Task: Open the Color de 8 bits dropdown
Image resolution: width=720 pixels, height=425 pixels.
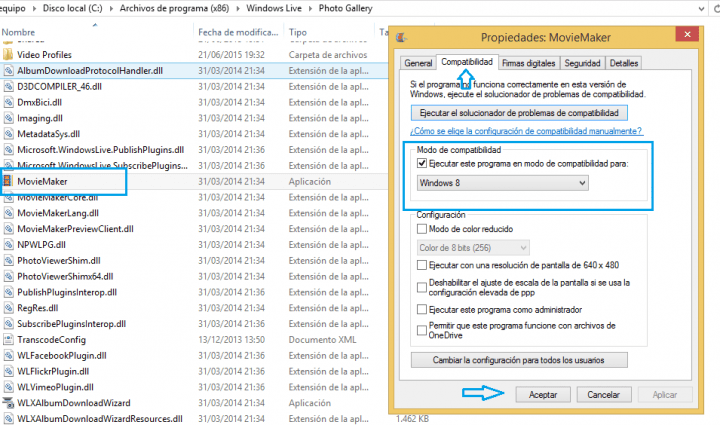Action: pos(473,248)
